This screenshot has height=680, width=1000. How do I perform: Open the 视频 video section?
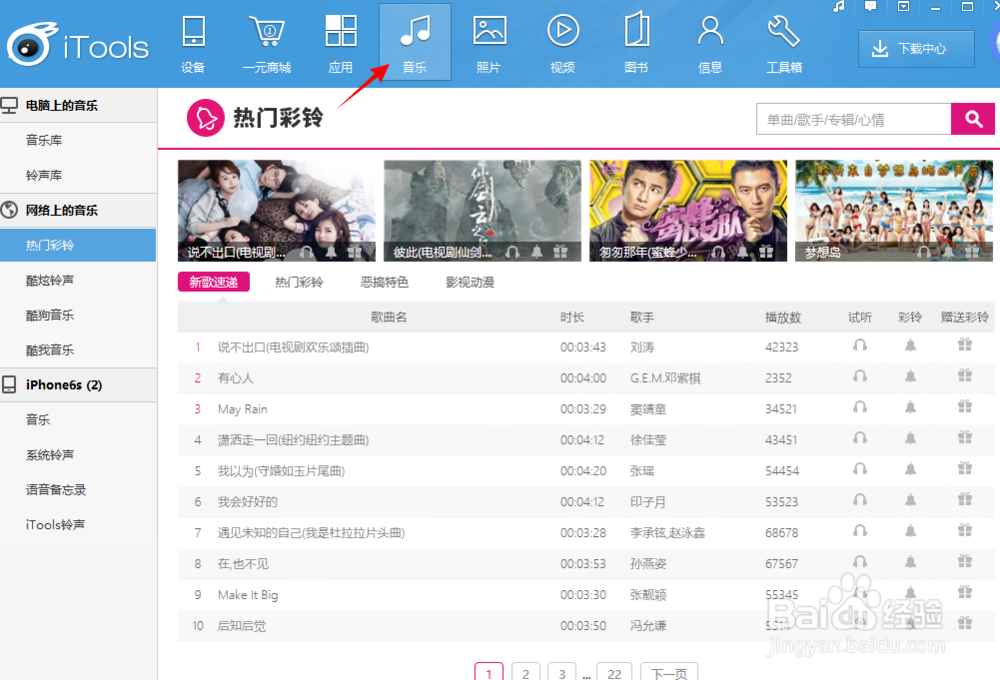pyautogui.click(x=562, y=43)
